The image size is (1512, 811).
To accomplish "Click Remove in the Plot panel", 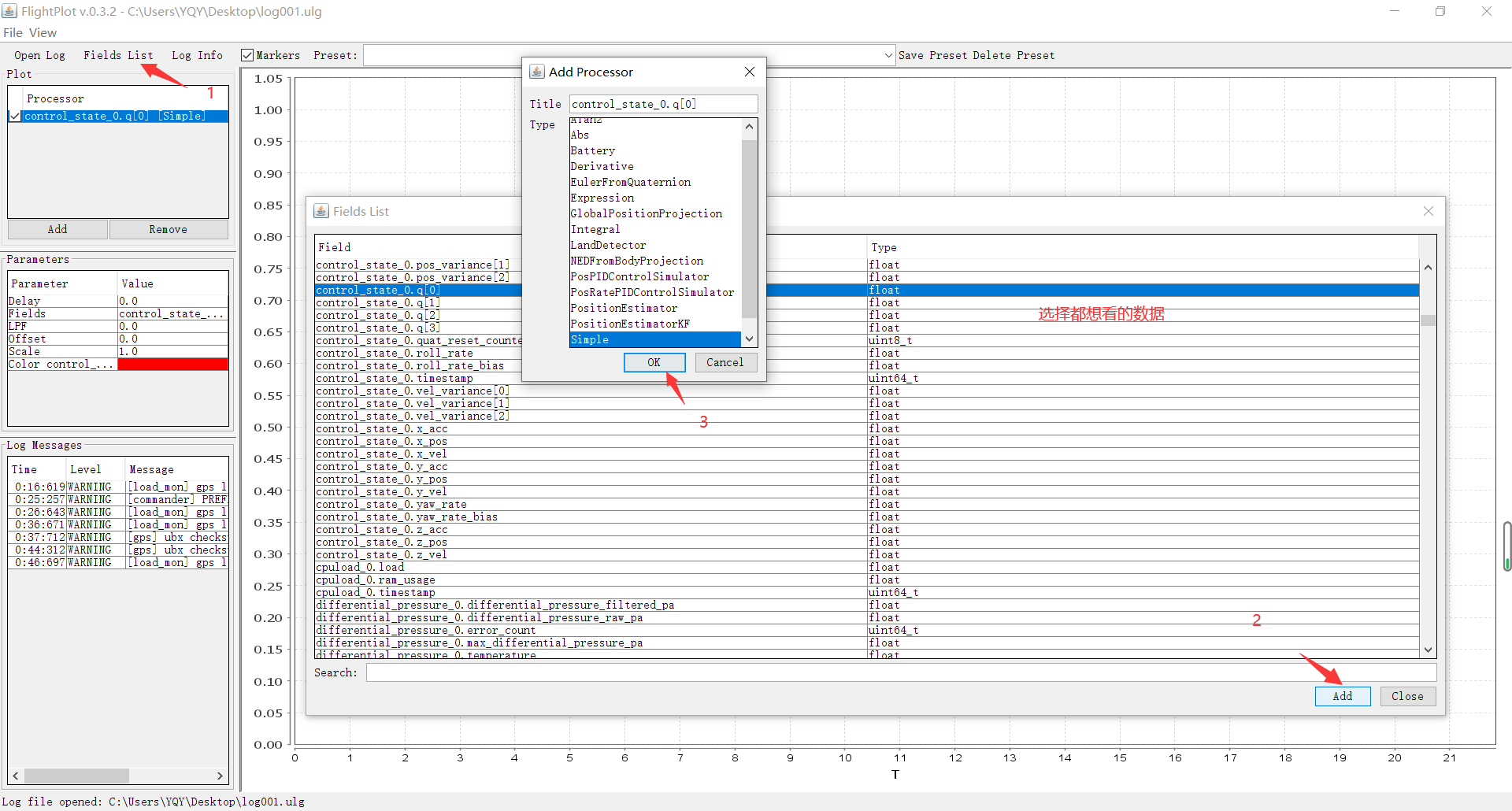I will (x=168, y=229).
